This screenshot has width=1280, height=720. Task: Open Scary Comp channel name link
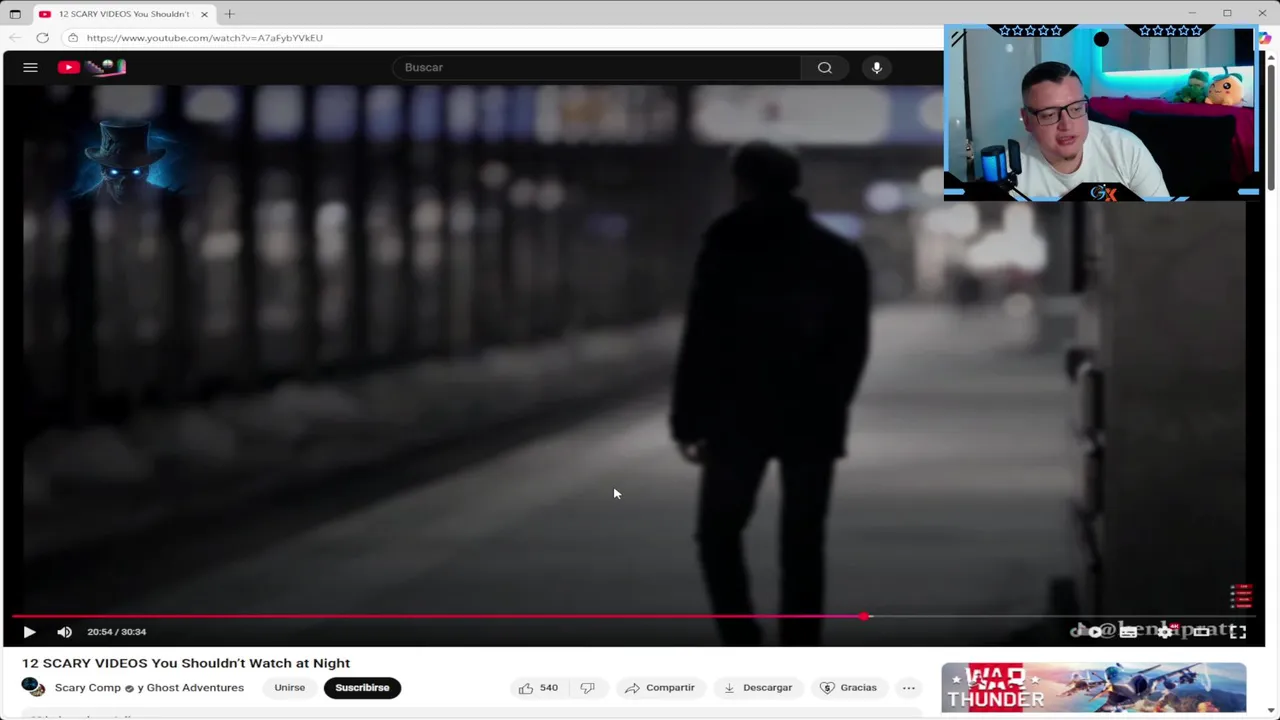tap(88, 688)
